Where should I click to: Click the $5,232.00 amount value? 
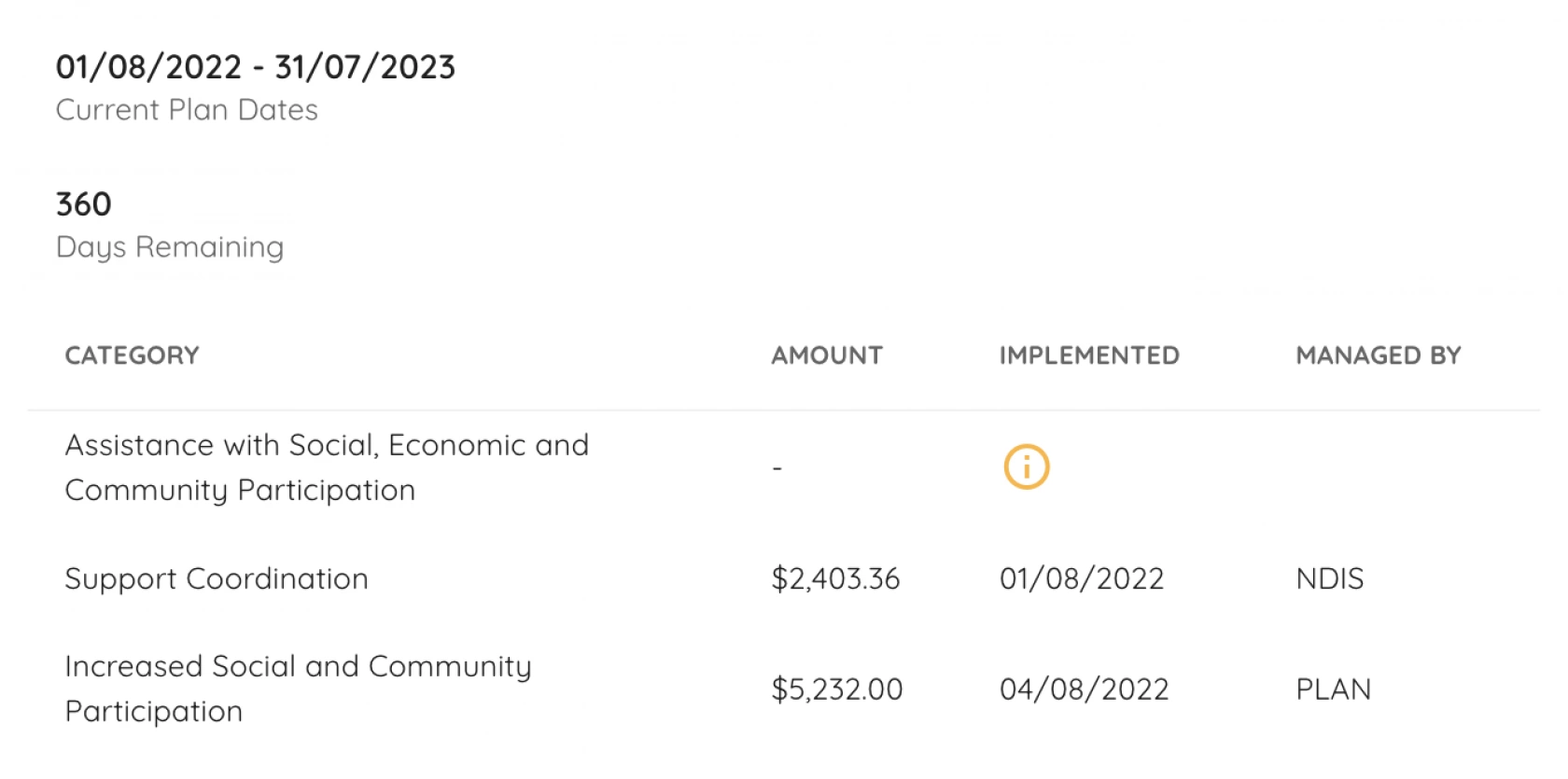[837, 689]
